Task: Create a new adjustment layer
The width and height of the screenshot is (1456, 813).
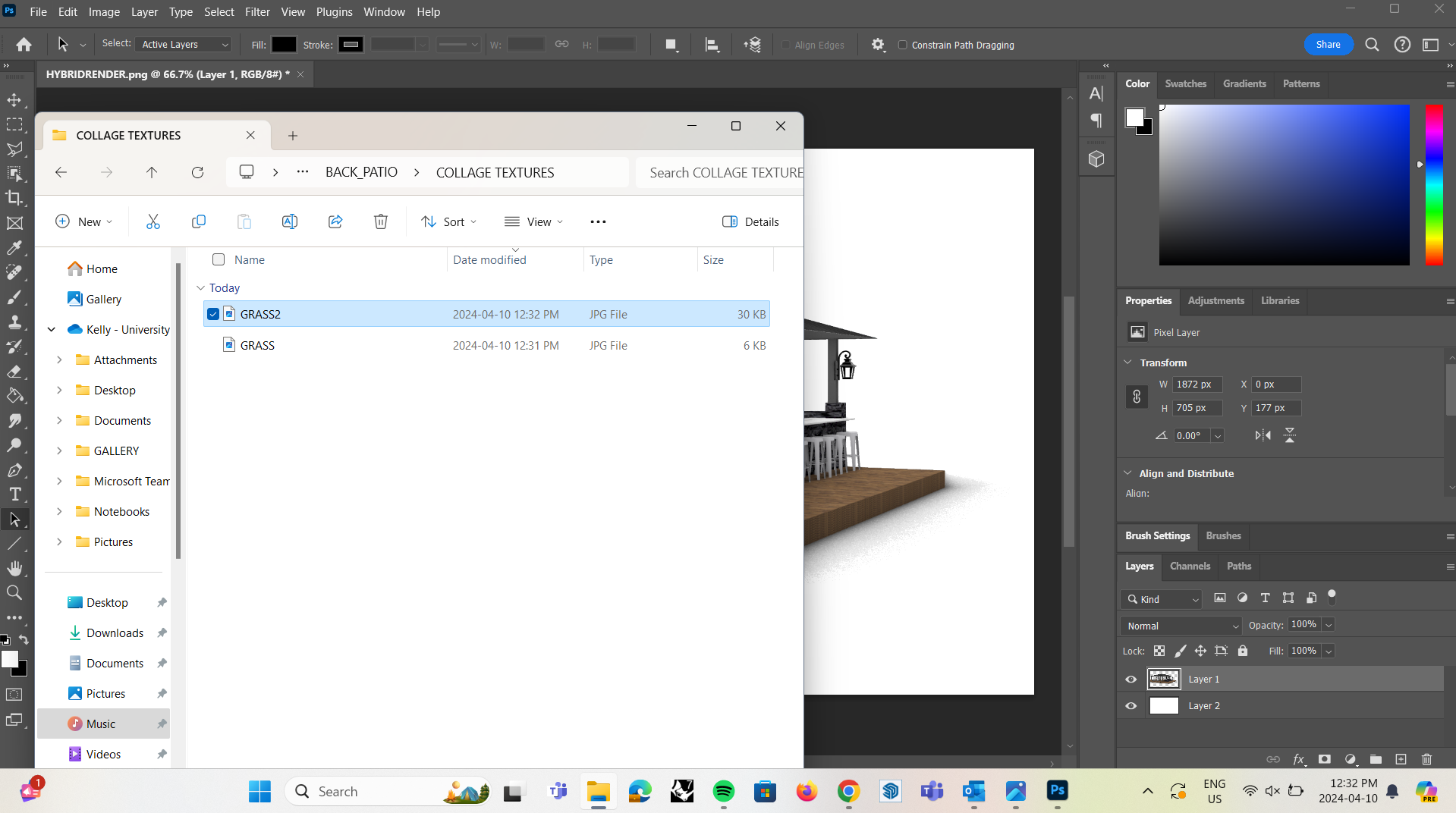Action: point(1351,759)
